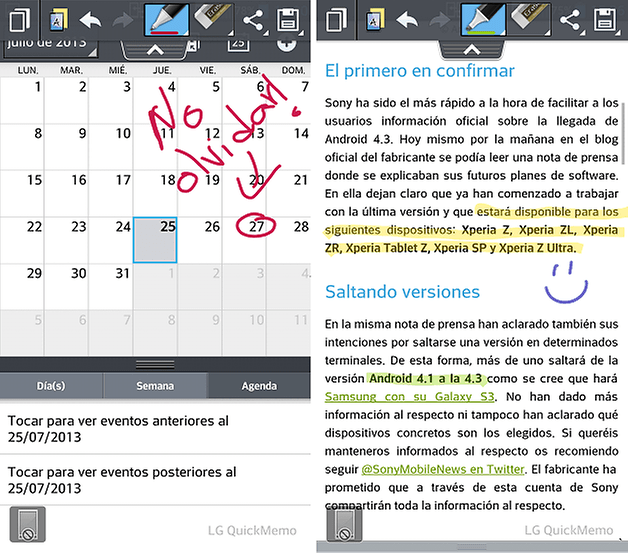Save the article memo with floppy icon

605,20
